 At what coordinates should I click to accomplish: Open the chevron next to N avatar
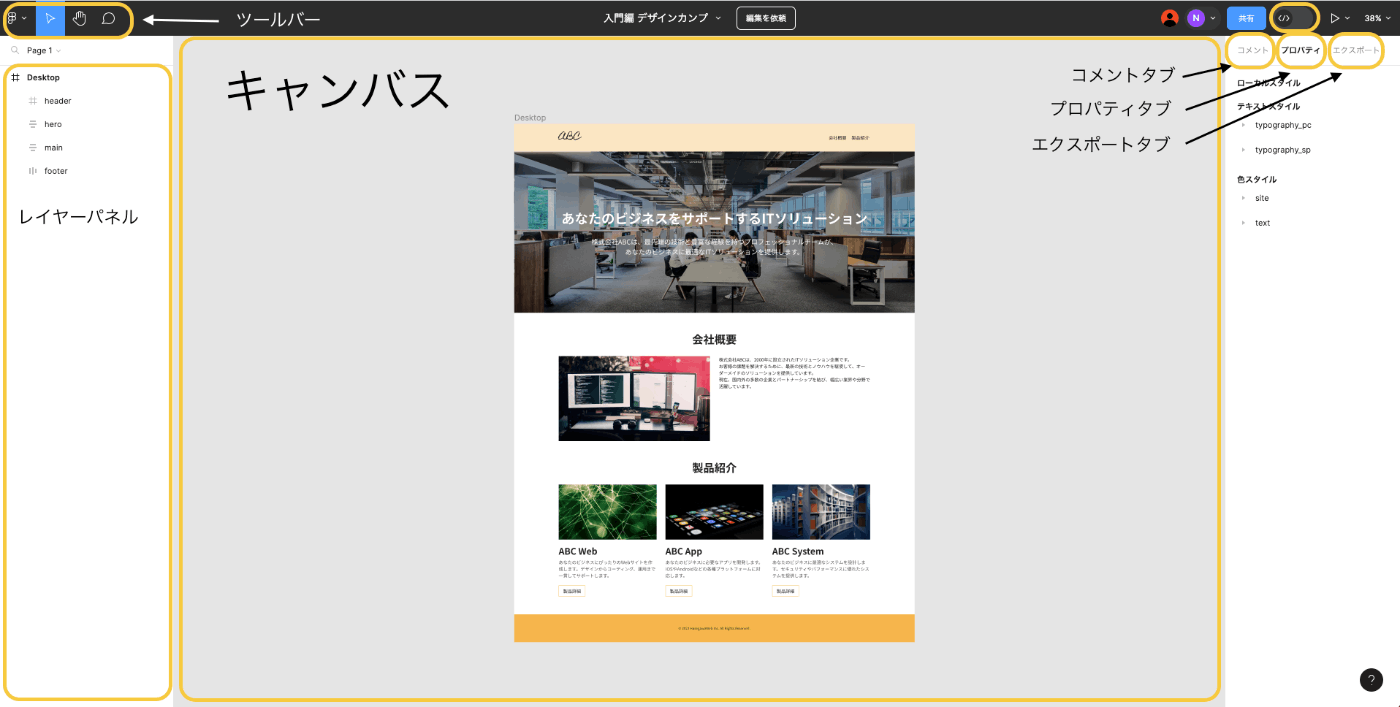pos(1213,18)
